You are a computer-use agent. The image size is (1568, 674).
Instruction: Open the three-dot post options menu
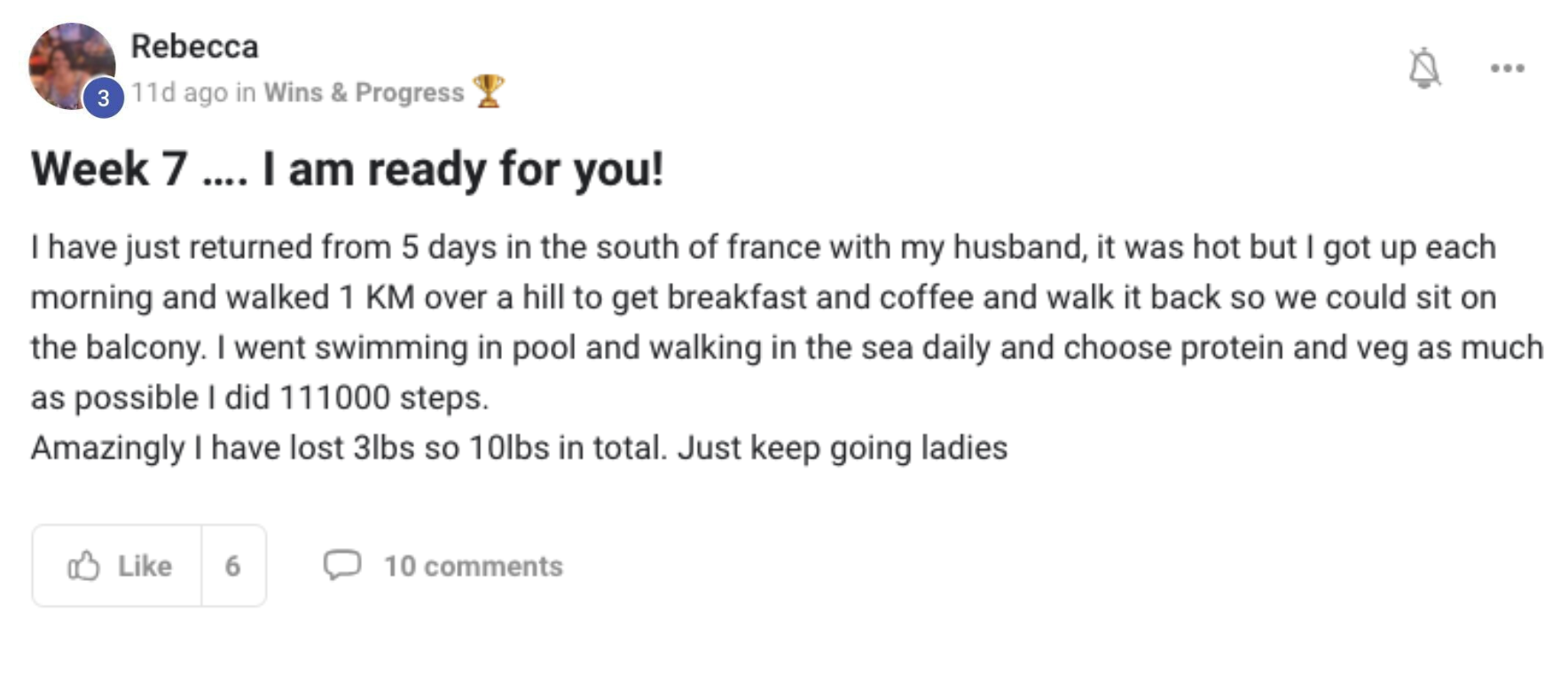[x=1507, y=68]
